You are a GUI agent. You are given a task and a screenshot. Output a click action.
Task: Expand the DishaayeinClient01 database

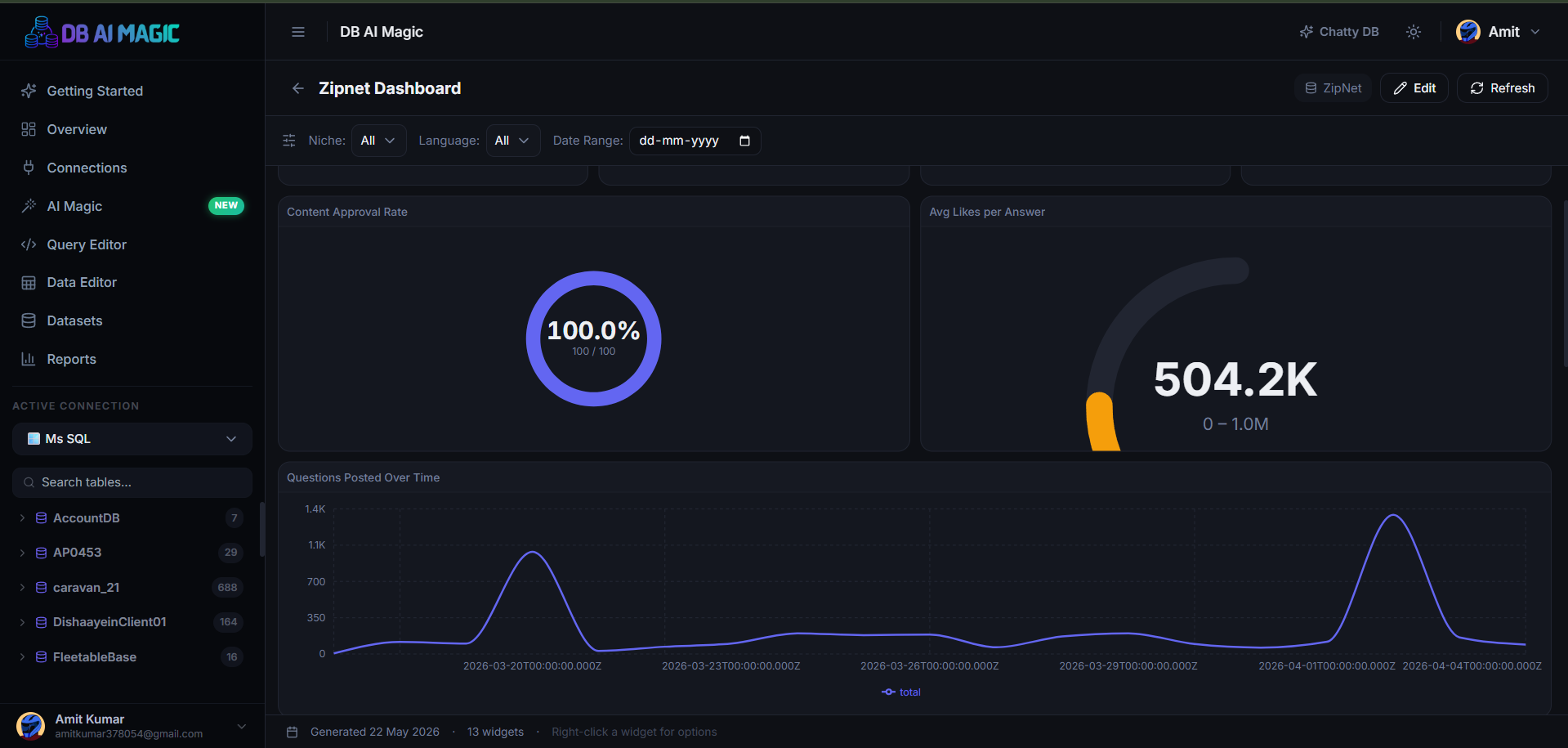click(22, 622)
